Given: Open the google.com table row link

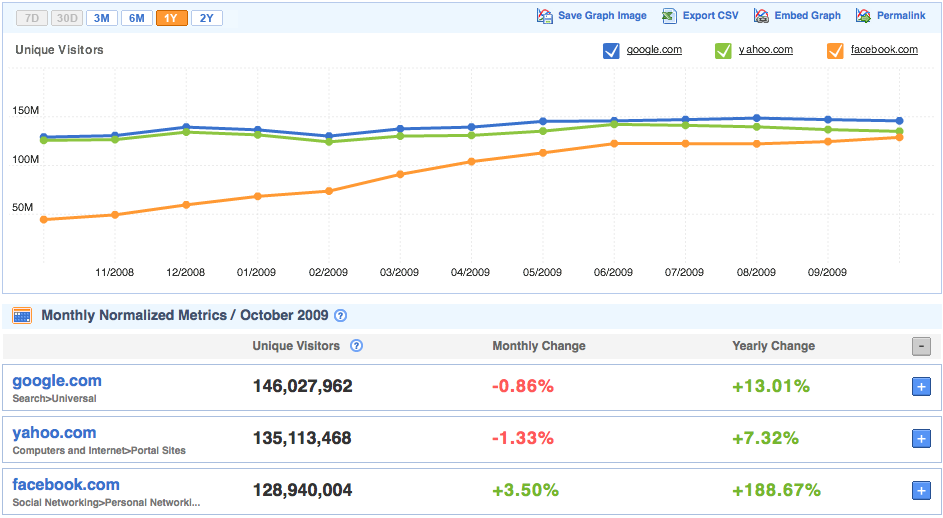Looking at the screenshot, I should (x=57, y=381).
